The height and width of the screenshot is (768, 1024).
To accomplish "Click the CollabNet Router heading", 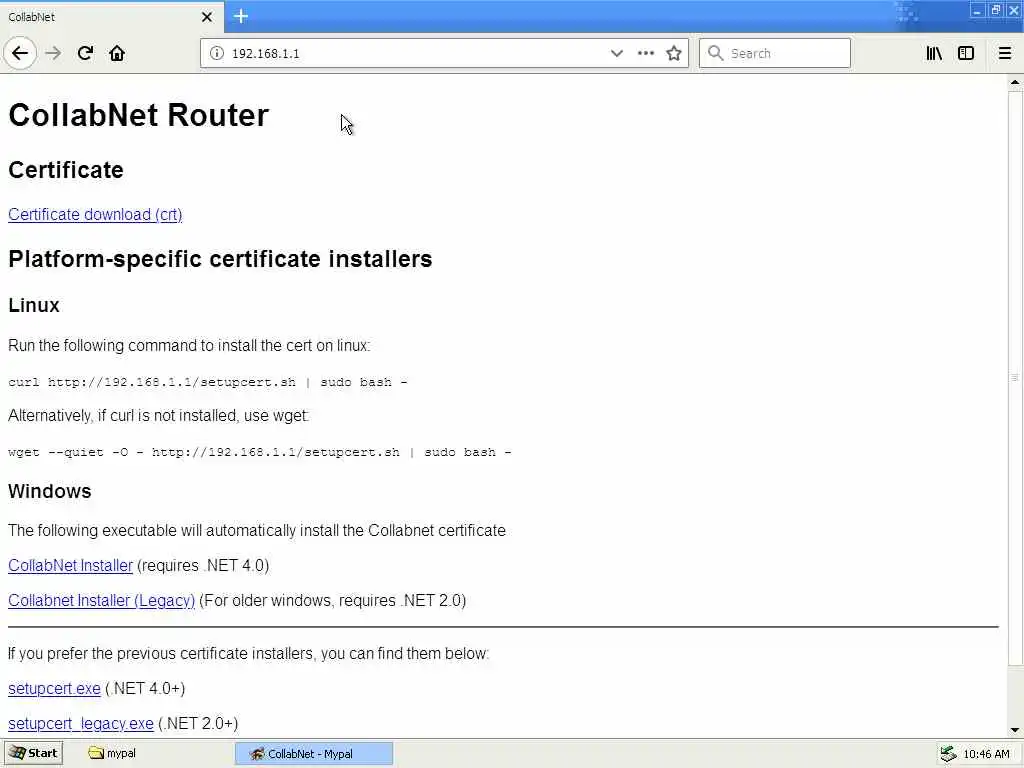I will pyautogui.click(x=138, y=115).
